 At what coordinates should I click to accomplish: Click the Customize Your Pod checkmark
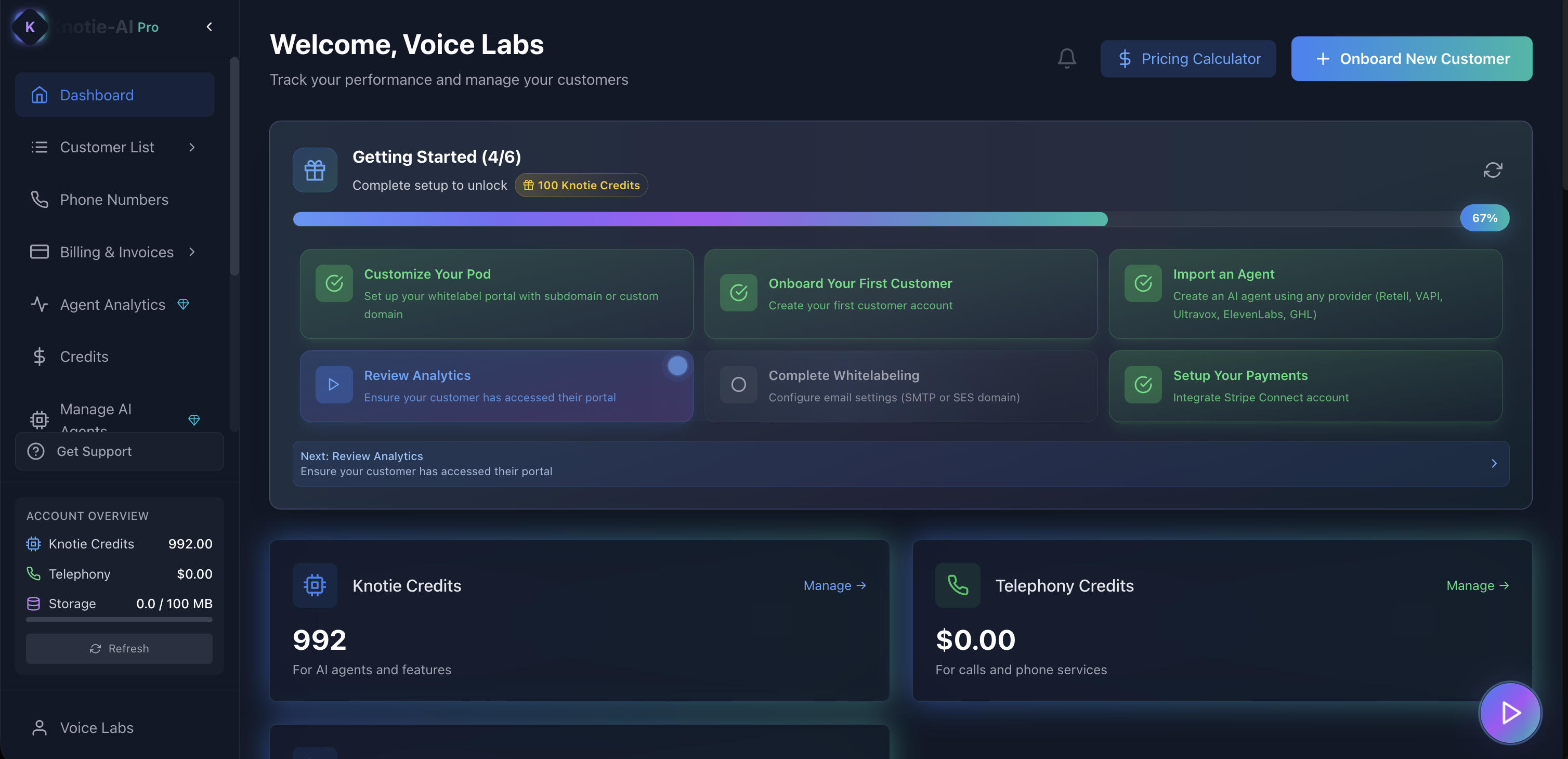[x=334, y=283]
